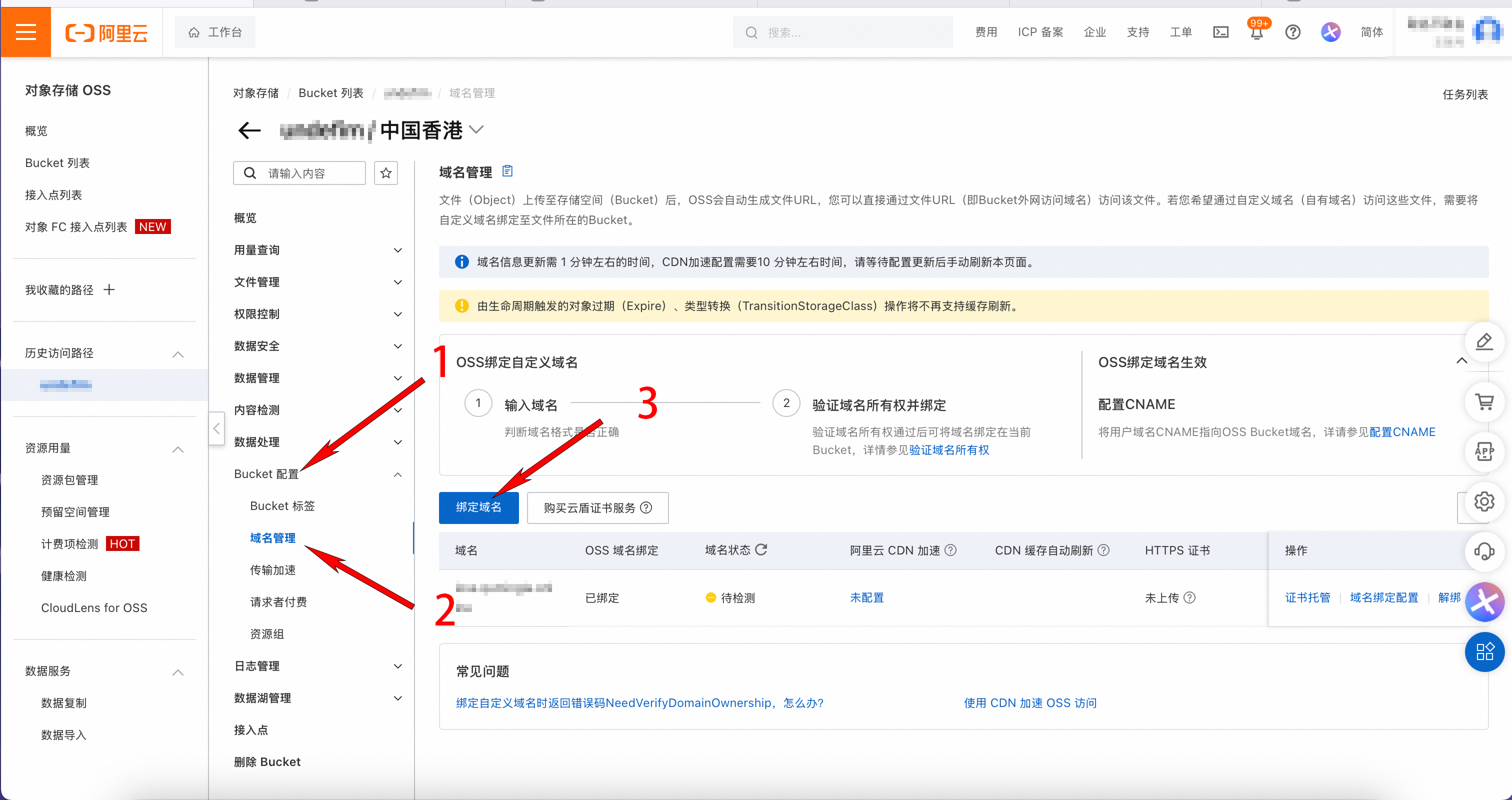
Task: Open the floating API icon
Action: [1484, 451]
